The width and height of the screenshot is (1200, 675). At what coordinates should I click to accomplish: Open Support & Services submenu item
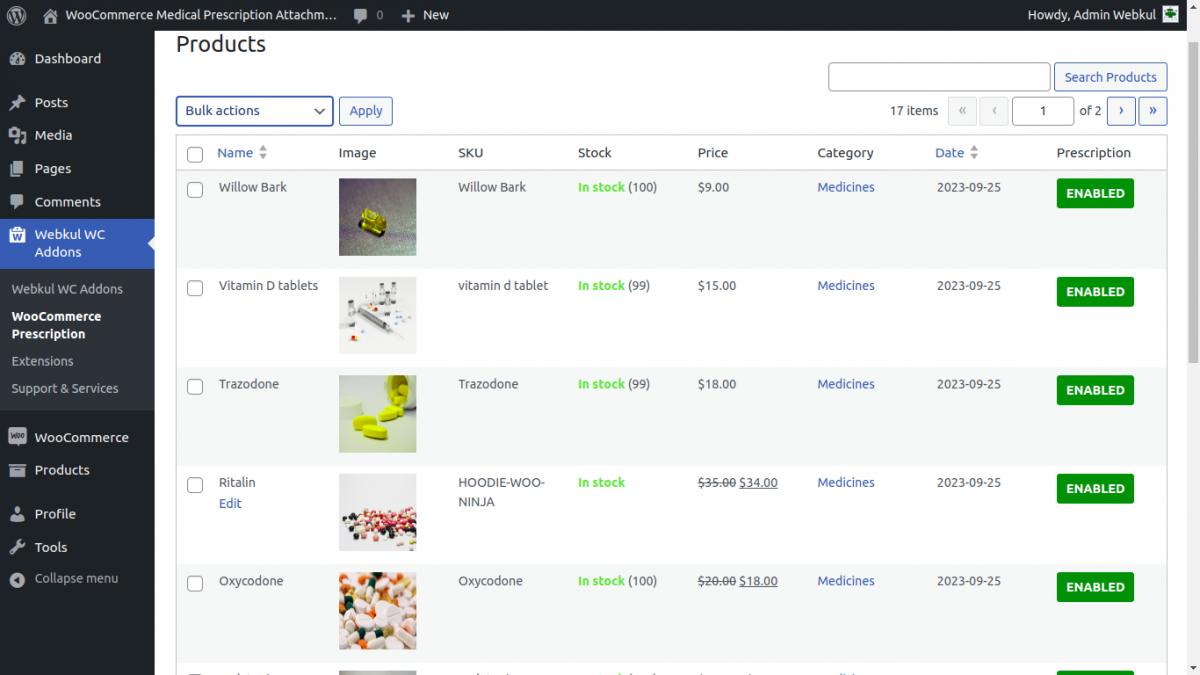pyautogui.click(x=65, y=388)
